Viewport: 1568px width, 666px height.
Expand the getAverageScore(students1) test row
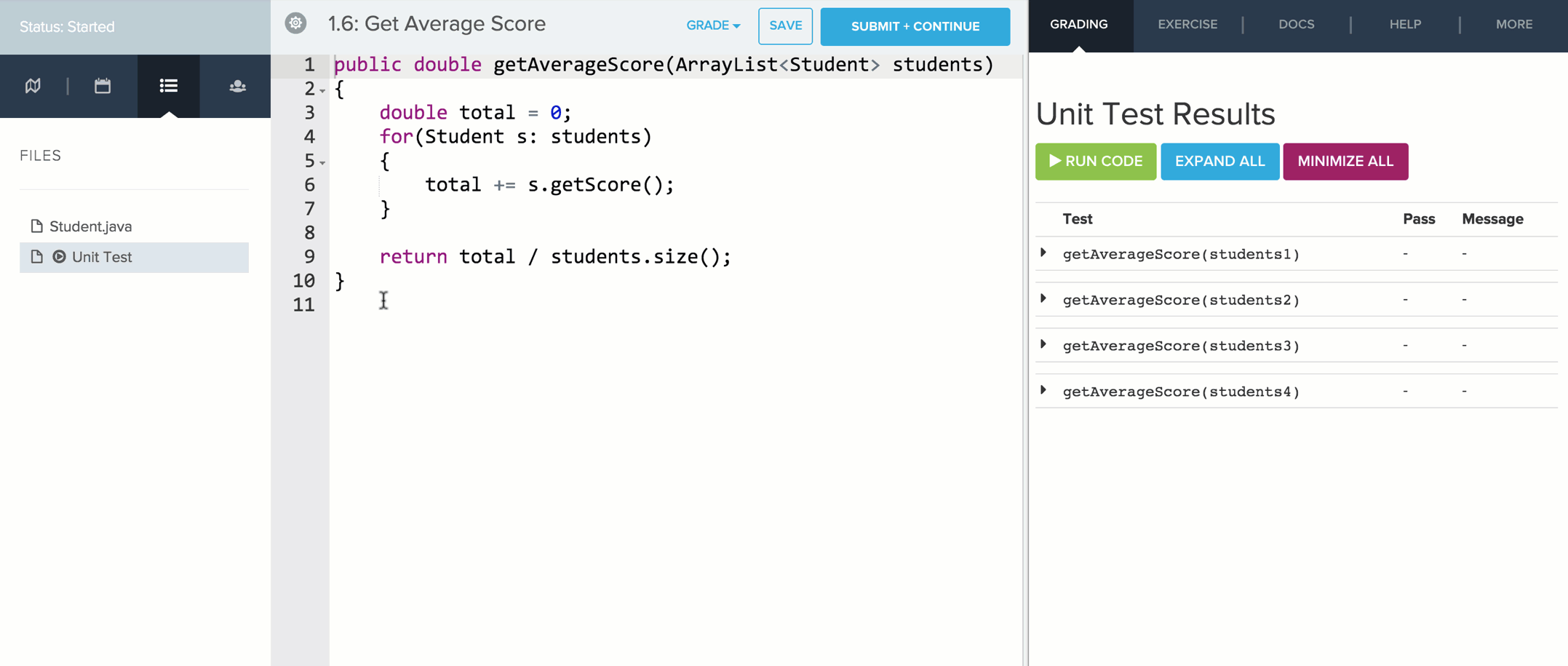[1043, 253]
